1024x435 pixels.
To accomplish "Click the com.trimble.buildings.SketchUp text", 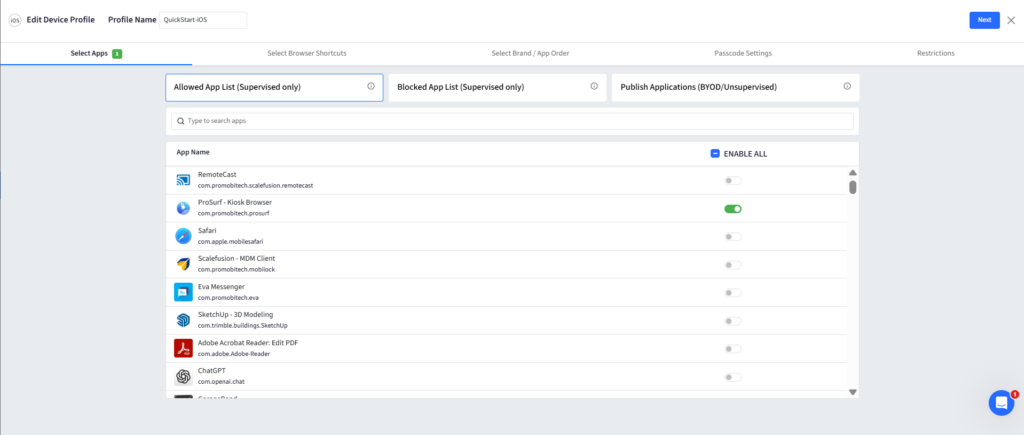I will 243,326.
